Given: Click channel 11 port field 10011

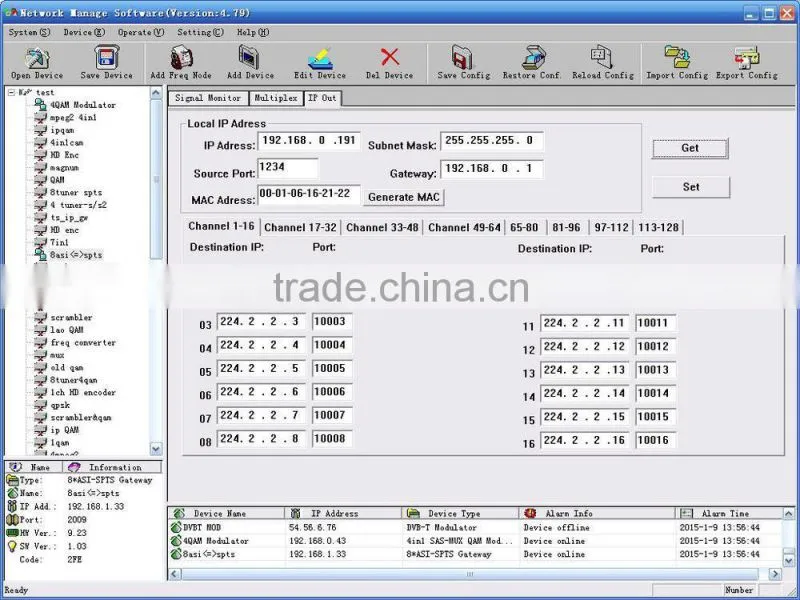Looking at the screenshot, I should pos(656,323).
